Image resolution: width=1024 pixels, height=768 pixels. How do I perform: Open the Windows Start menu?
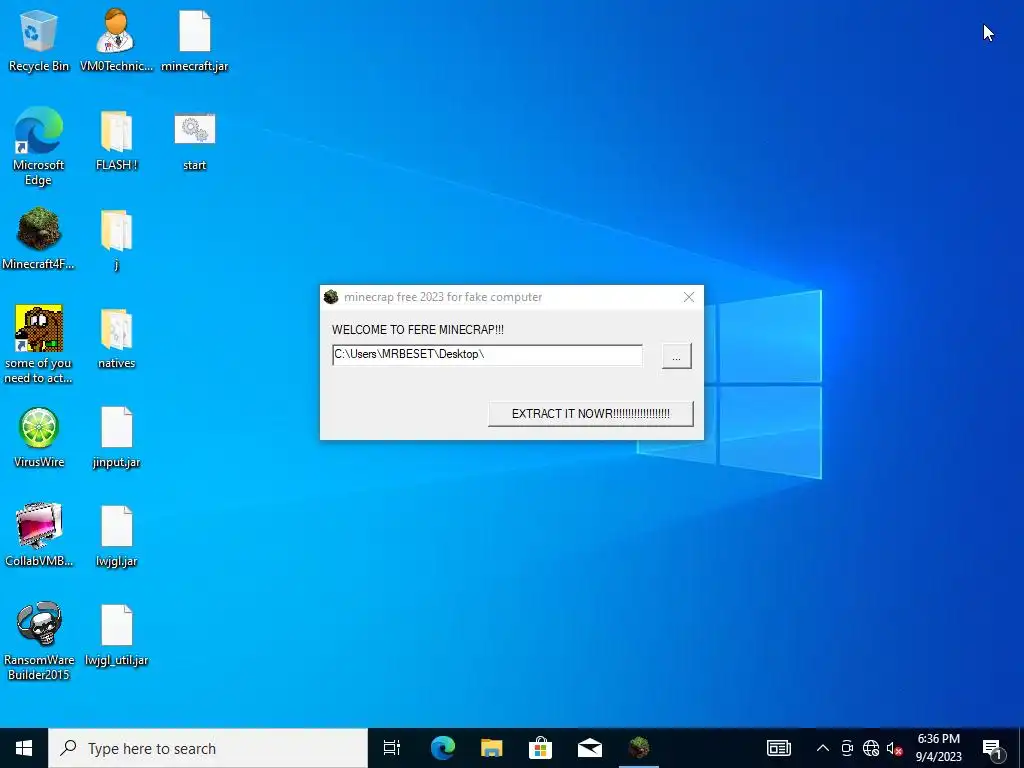point(24,748)
